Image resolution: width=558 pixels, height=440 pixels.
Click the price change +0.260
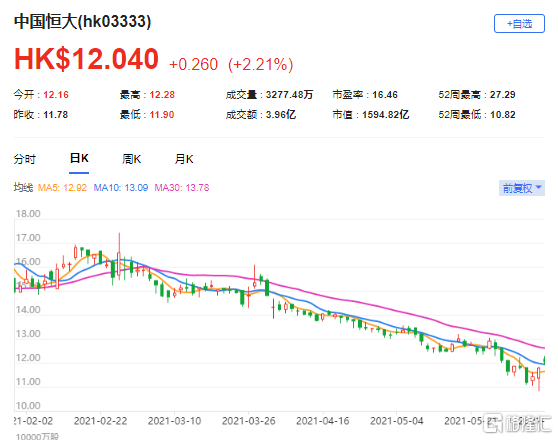pos(193,64)
